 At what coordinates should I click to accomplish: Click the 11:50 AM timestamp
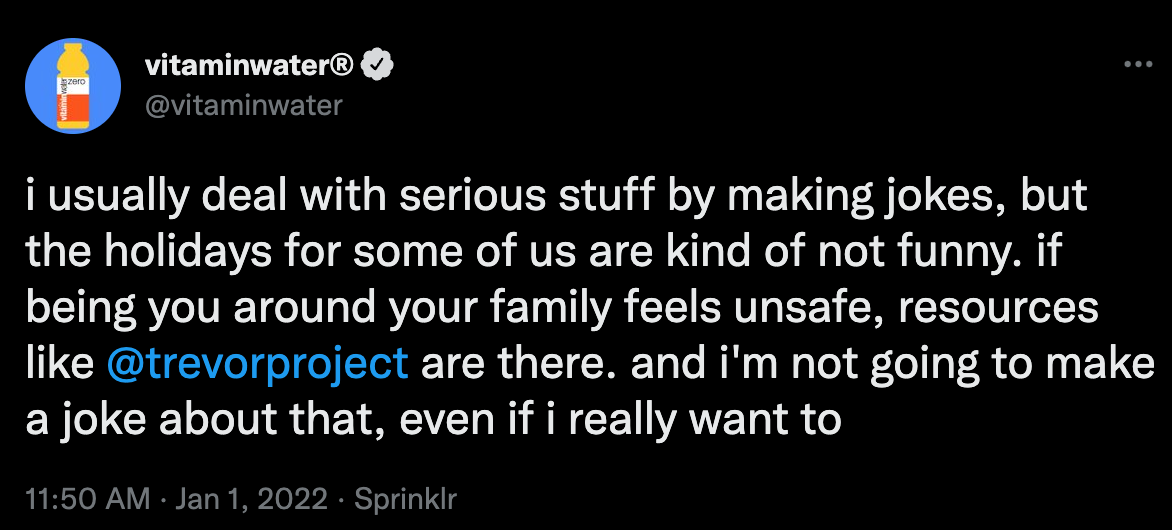pos(87,498)
